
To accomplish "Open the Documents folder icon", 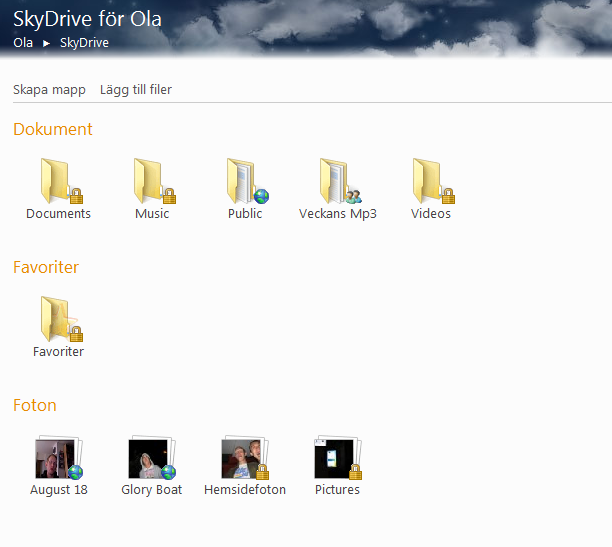I will pyautogui.click(x=61, y=181).
